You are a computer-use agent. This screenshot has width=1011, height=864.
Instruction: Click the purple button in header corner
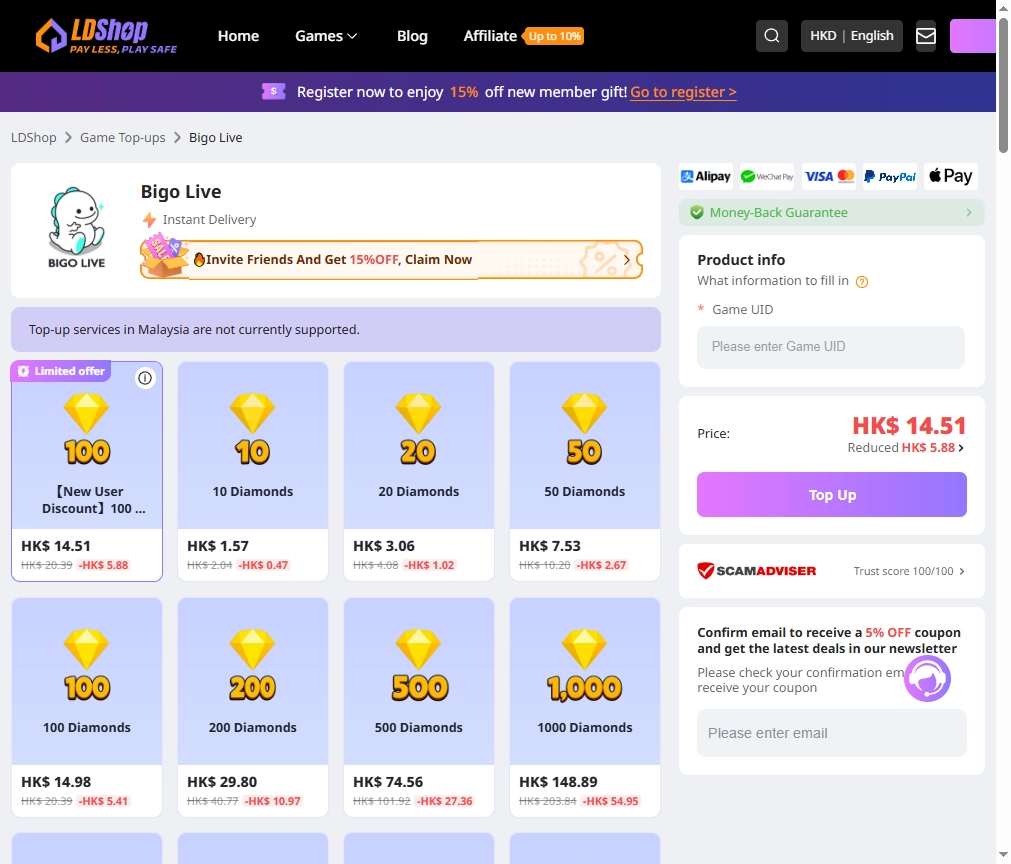[x=972, y=35]
